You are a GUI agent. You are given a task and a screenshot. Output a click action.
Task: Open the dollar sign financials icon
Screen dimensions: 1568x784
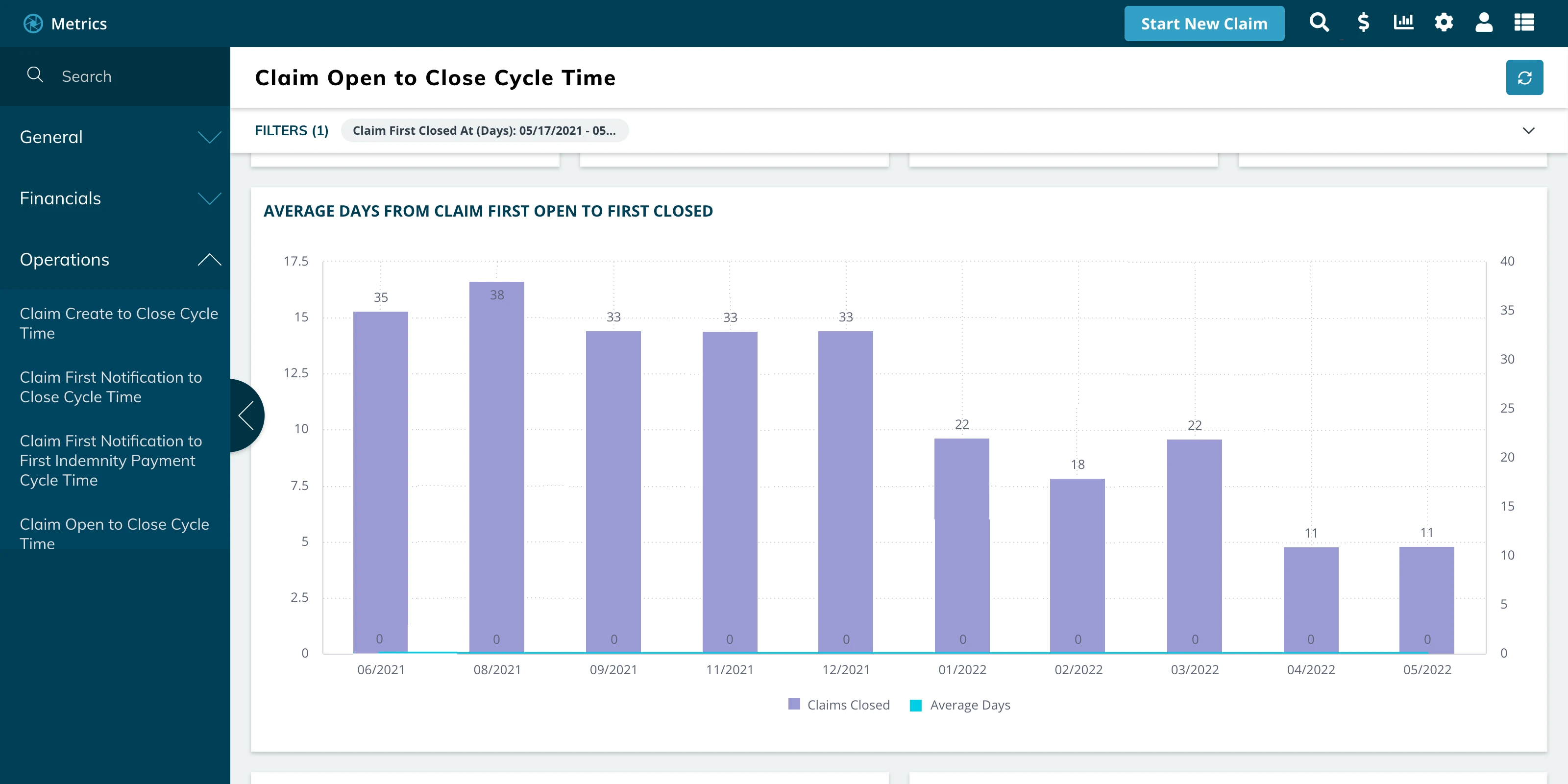(x=1363, y=23)
